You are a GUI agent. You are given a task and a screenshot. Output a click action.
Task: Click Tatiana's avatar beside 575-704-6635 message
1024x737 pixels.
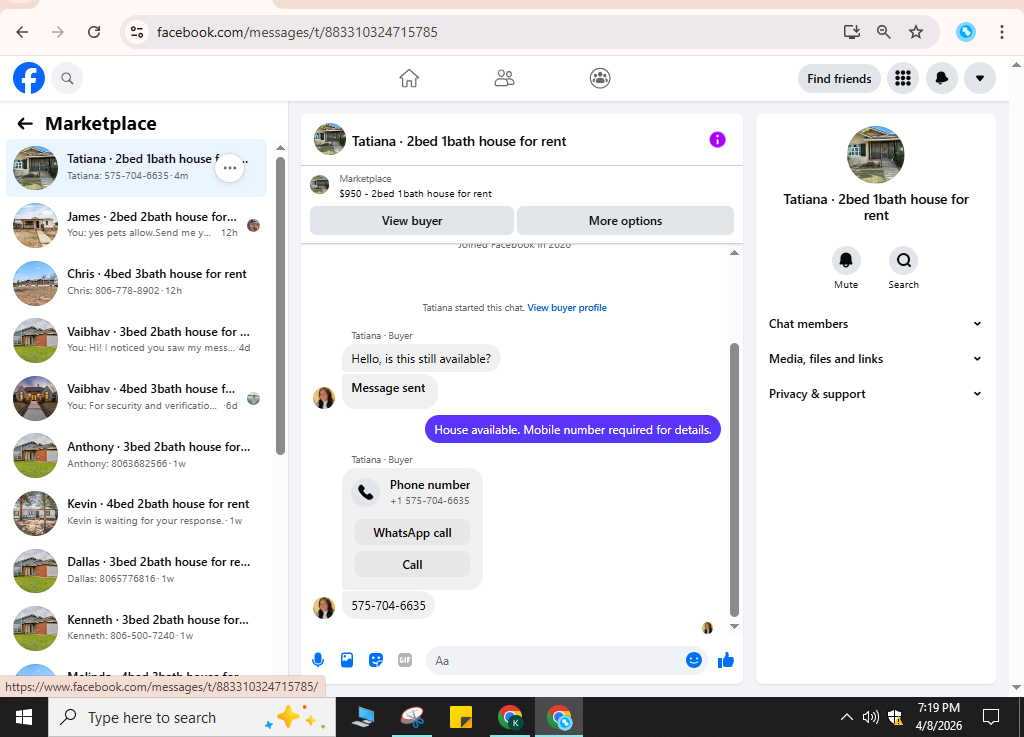point(324,607)
